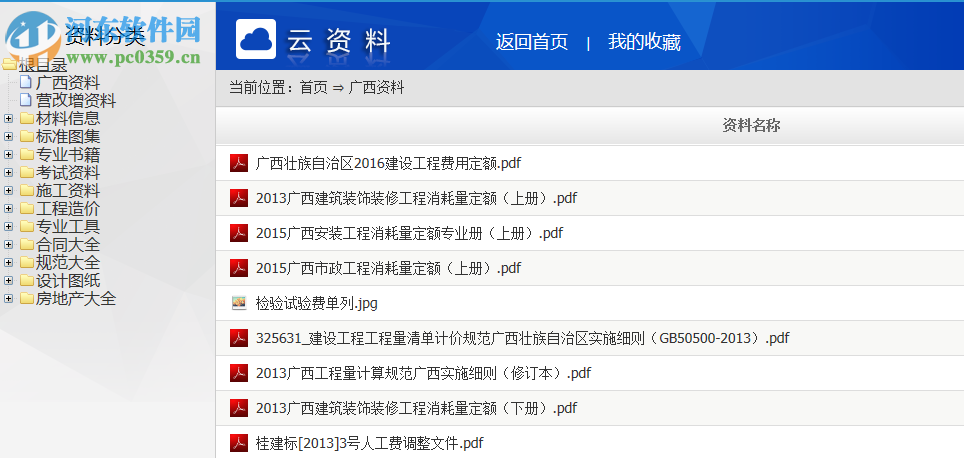
Task: Click folder icon of 施工资料
Action: pos(26,191)
